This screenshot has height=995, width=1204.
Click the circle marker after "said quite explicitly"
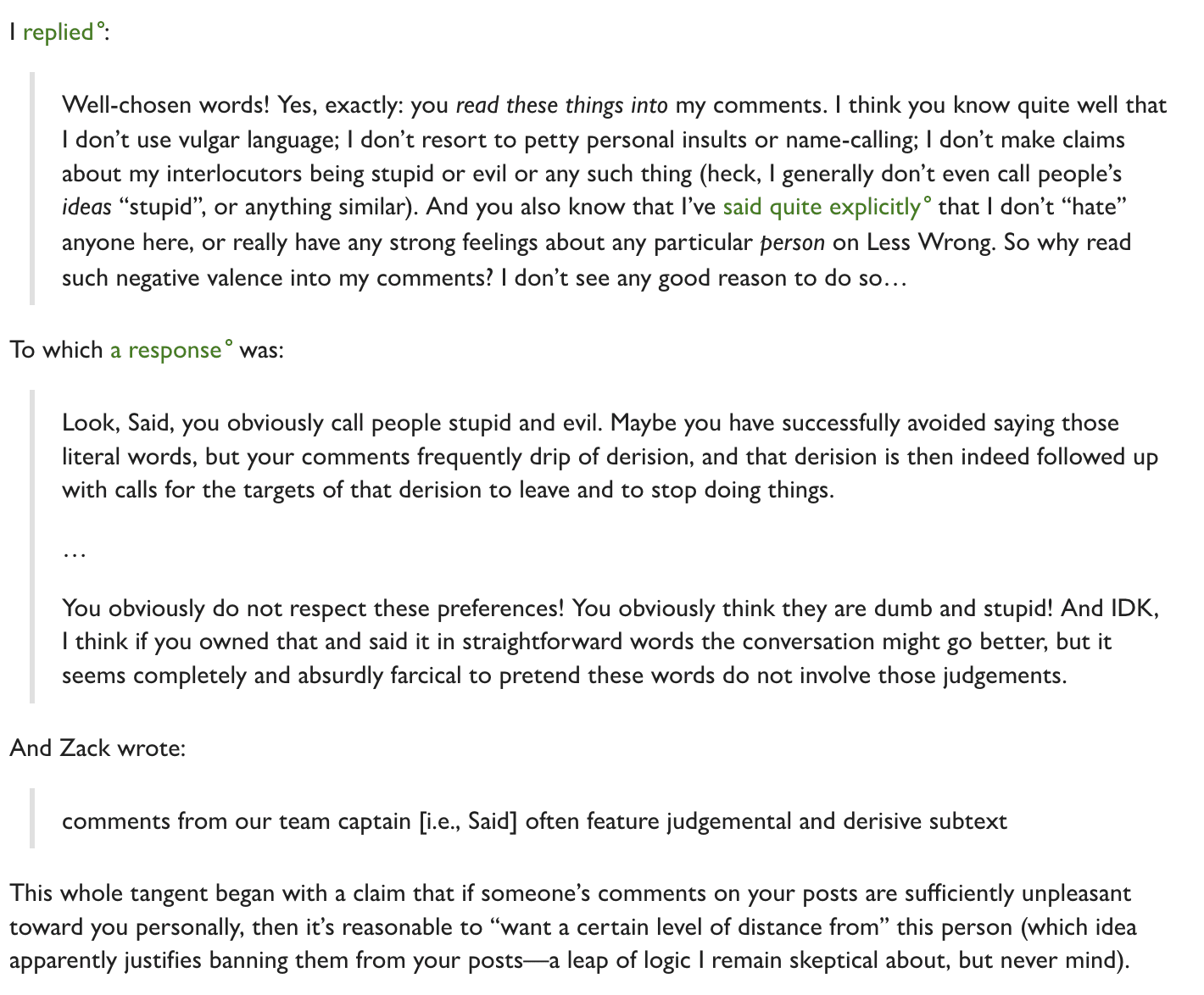tap(927, 201)
